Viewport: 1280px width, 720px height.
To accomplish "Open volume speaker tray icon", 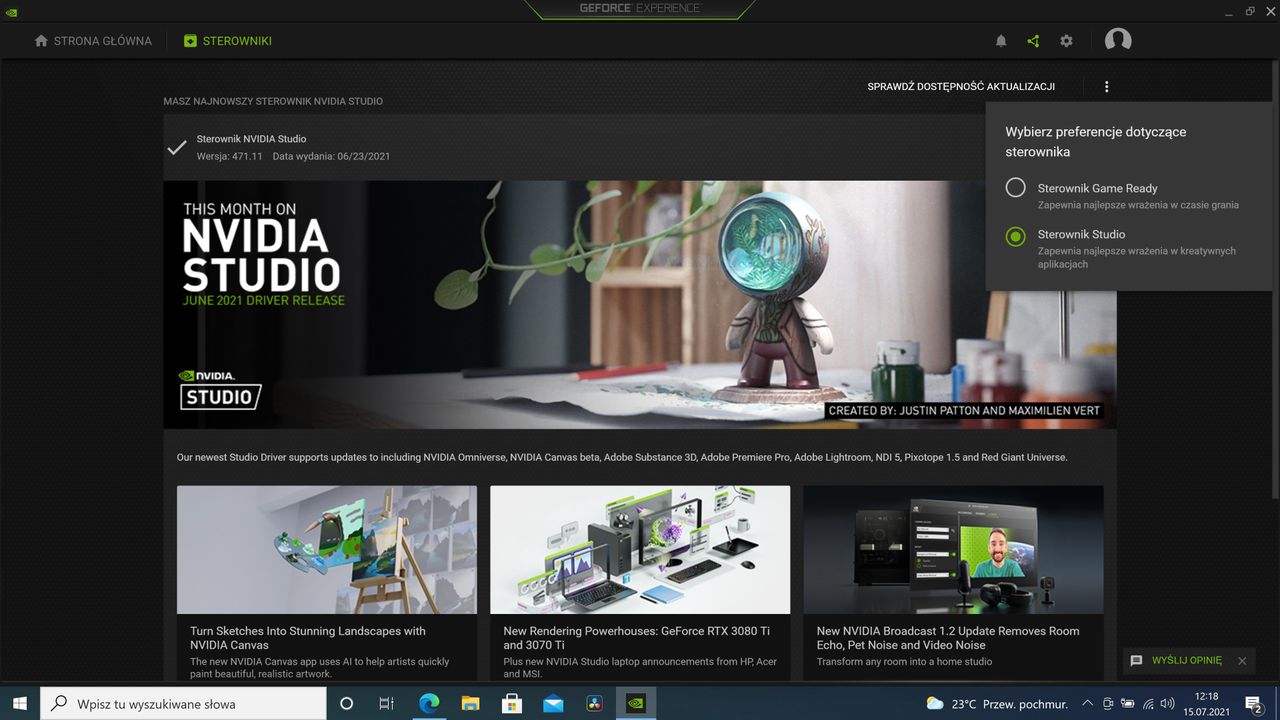I will click(x=1167, y=704).
